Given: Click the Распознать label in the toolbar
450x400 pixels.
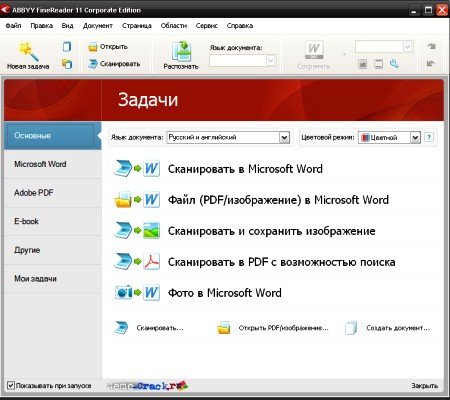Looking at the screenshot, I should (181, 67).
